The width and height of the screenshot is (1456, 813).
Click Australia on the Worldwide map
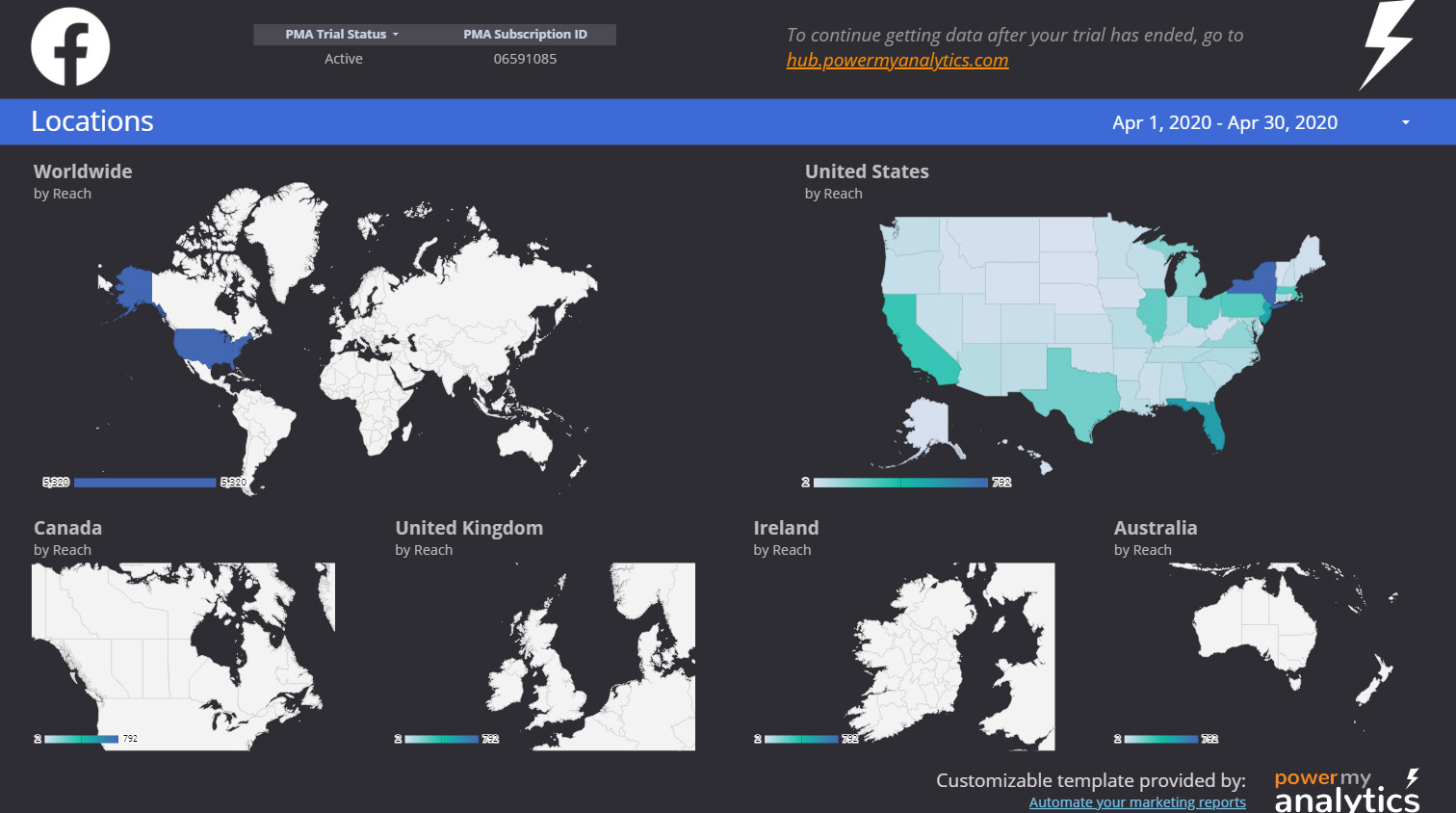click(x=525, y=442)
